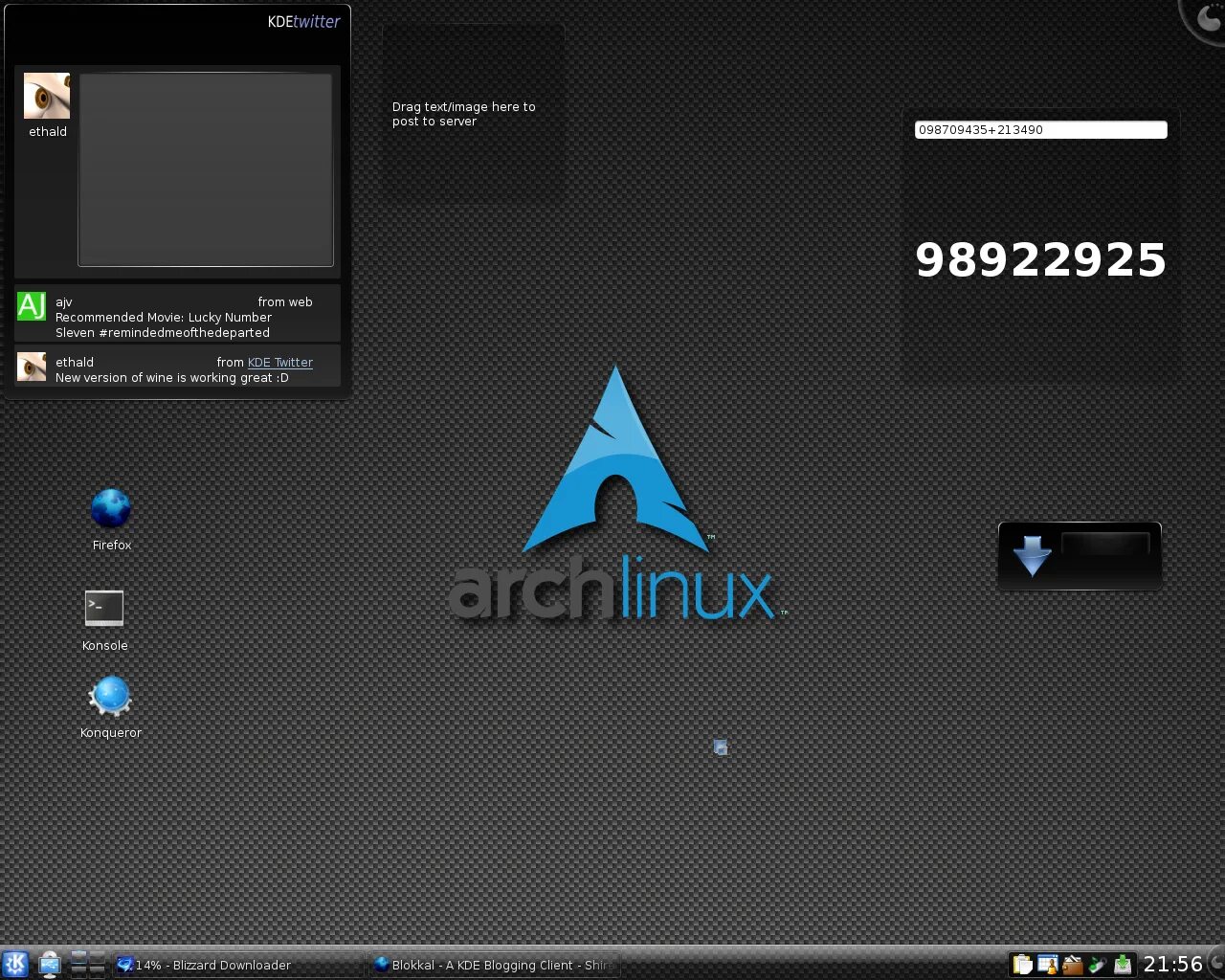The image size is (1225, 980).
Task: Click the blue download arrow widget
Action: (1032, 556)
